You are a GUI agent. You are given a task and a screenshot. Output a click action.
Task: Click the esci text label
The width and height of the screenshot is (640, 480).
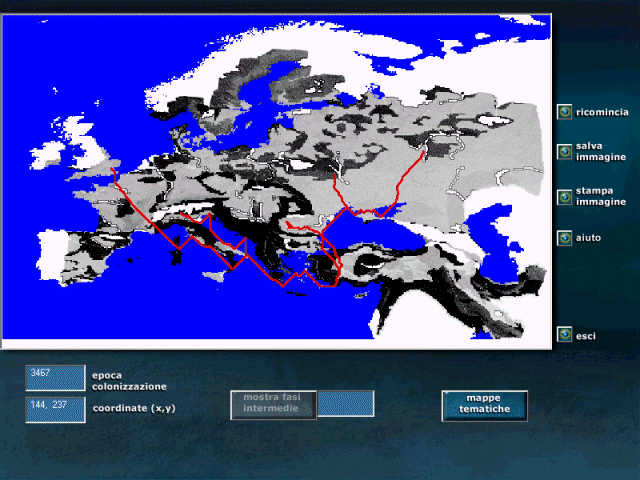(586, 336)
